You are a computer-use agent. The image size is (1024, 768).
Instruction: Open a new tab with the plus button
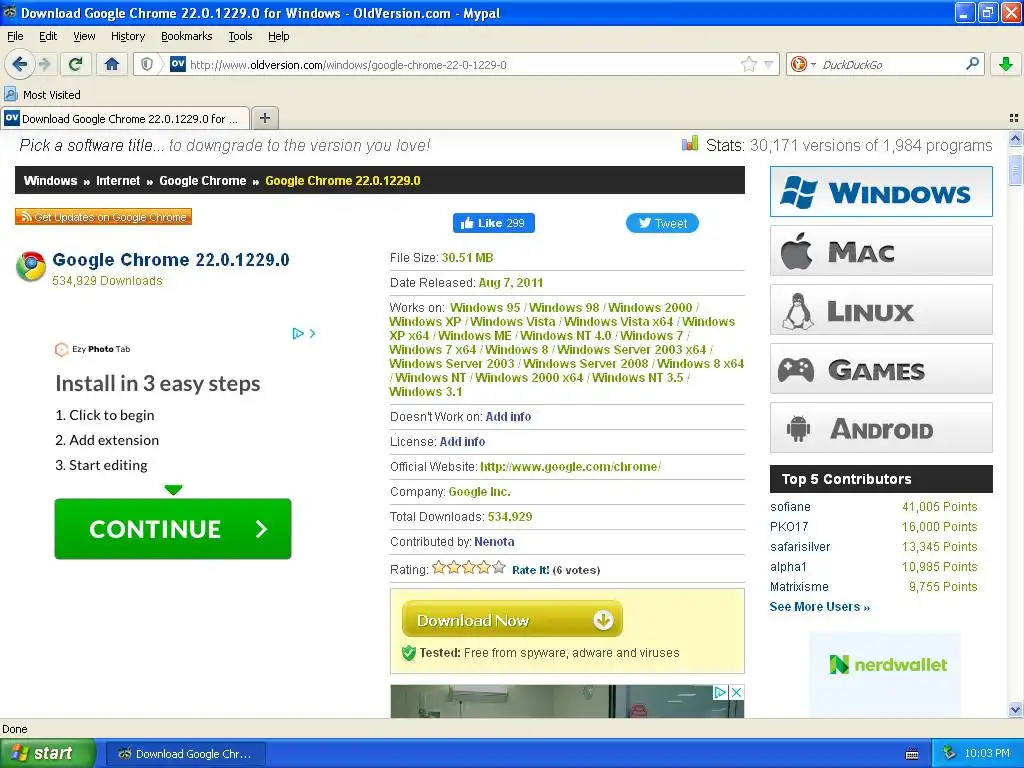(264, 118)
